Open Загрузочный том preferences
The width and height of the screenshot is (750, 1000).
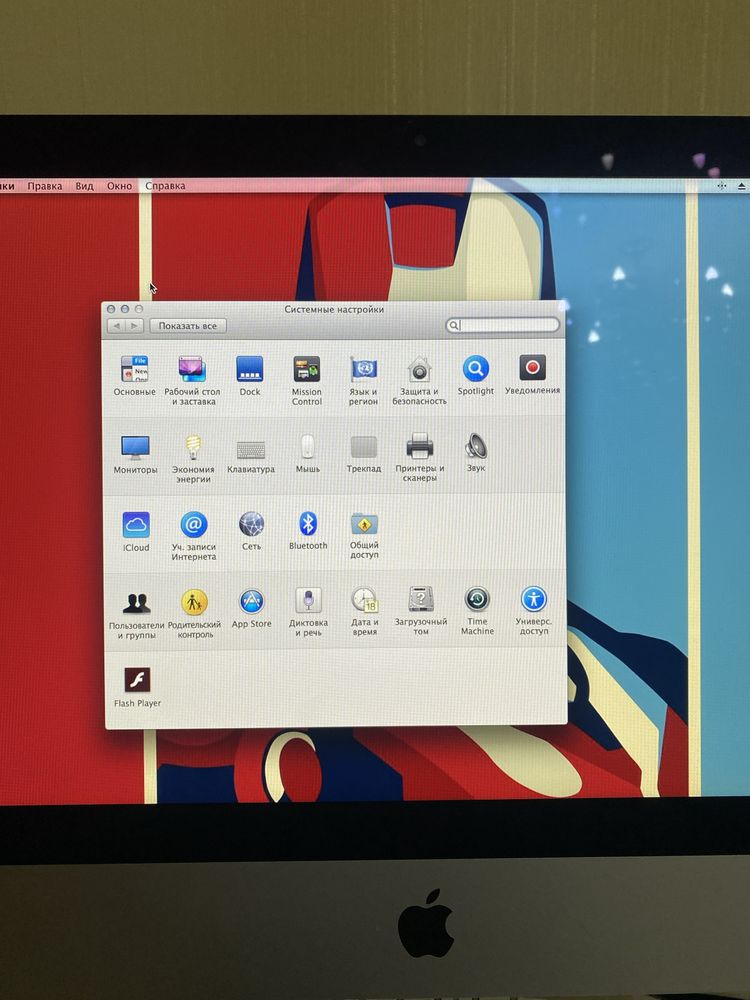(x=421, y=599)
